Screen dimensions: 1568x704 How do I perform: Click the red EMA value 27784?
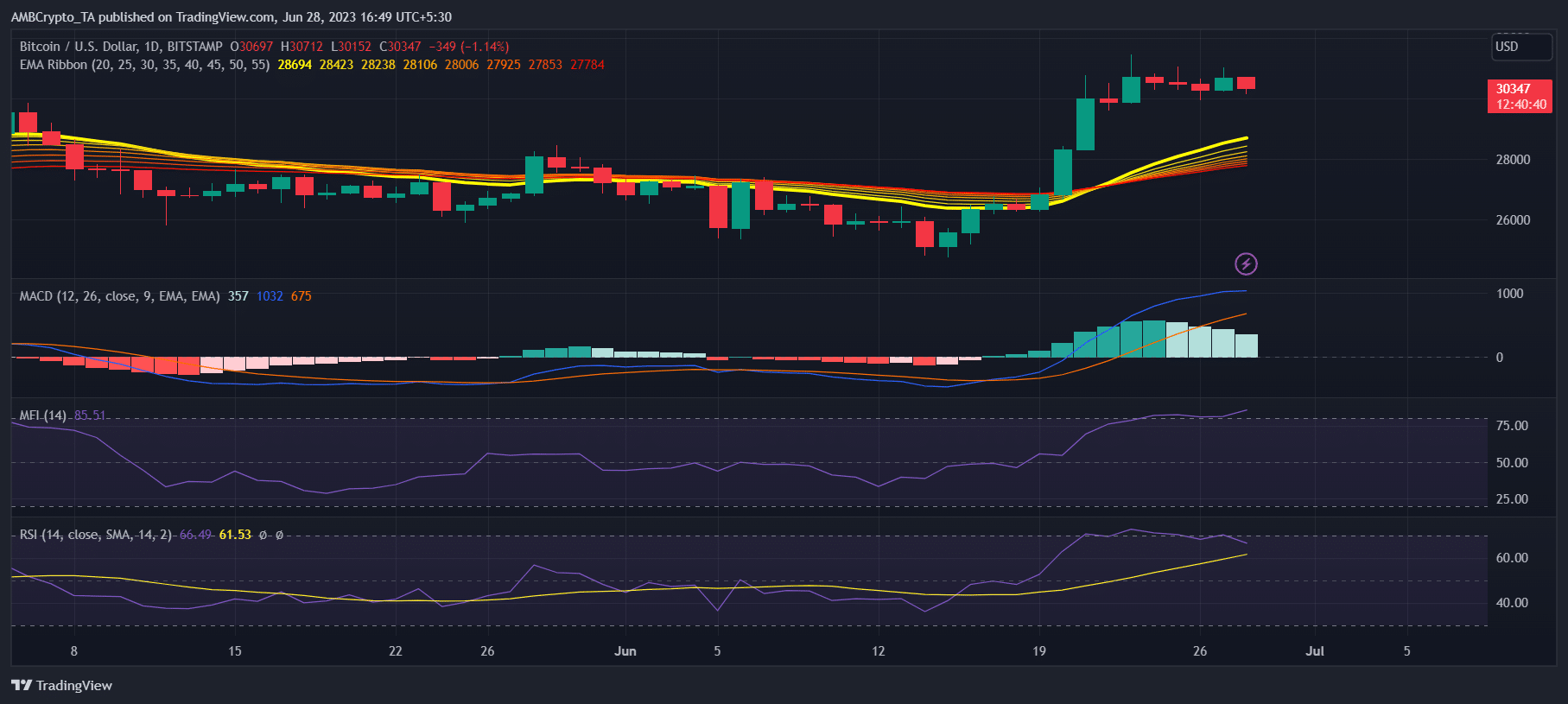coord(587,65)
